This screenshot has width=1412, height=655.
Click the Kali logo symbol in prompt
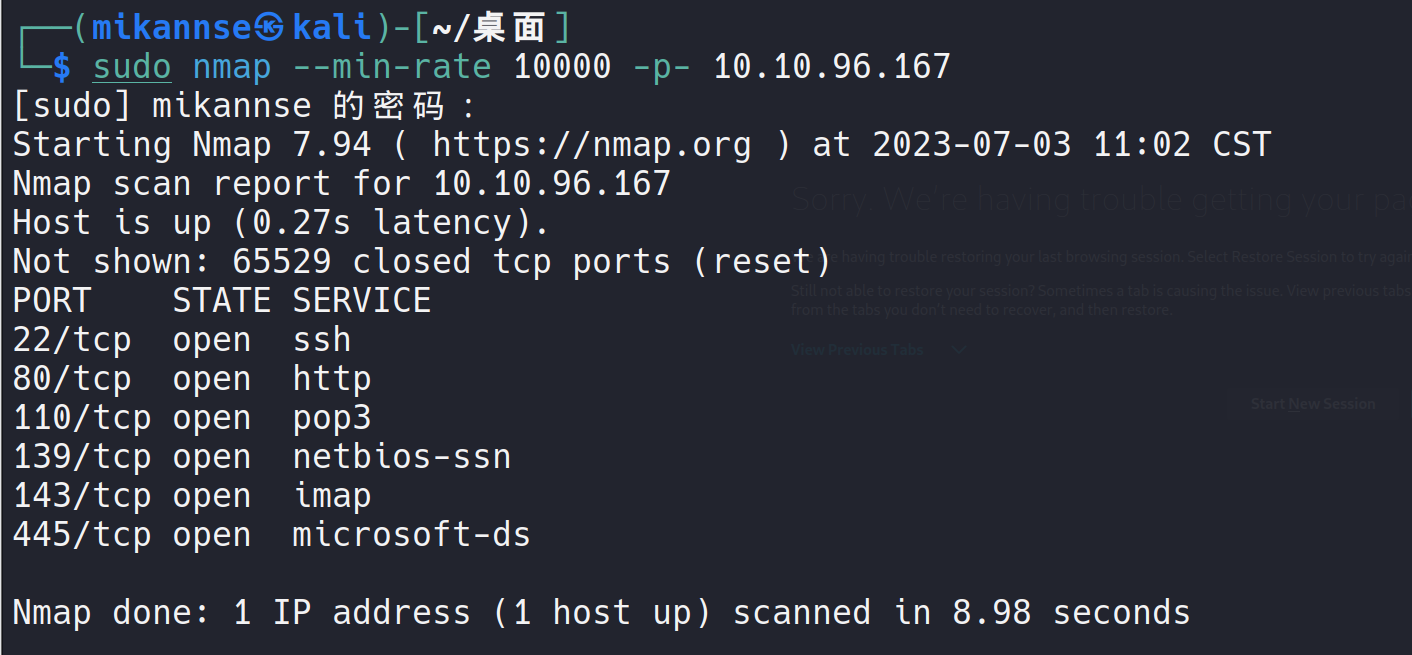click(x=270, y=27)
